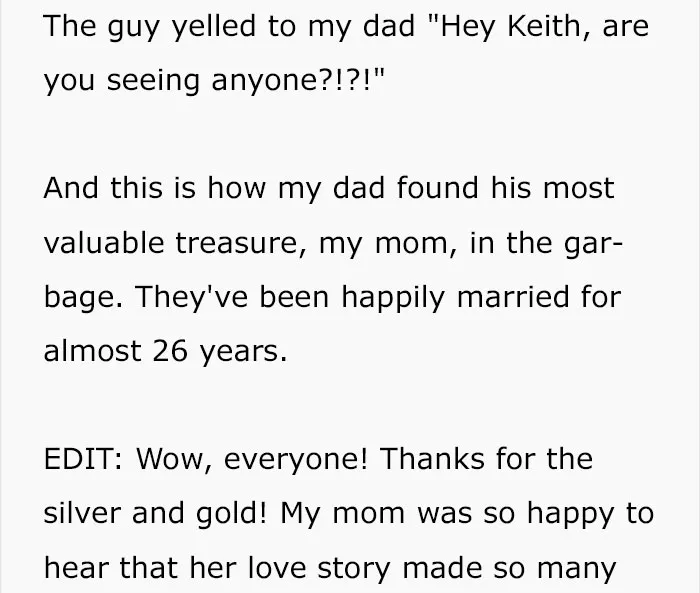This screenshot has height=593, width=700.
Task: Click the word "And" starting the second paragraph
Action: pyautogui.click(x=71, y=188)
